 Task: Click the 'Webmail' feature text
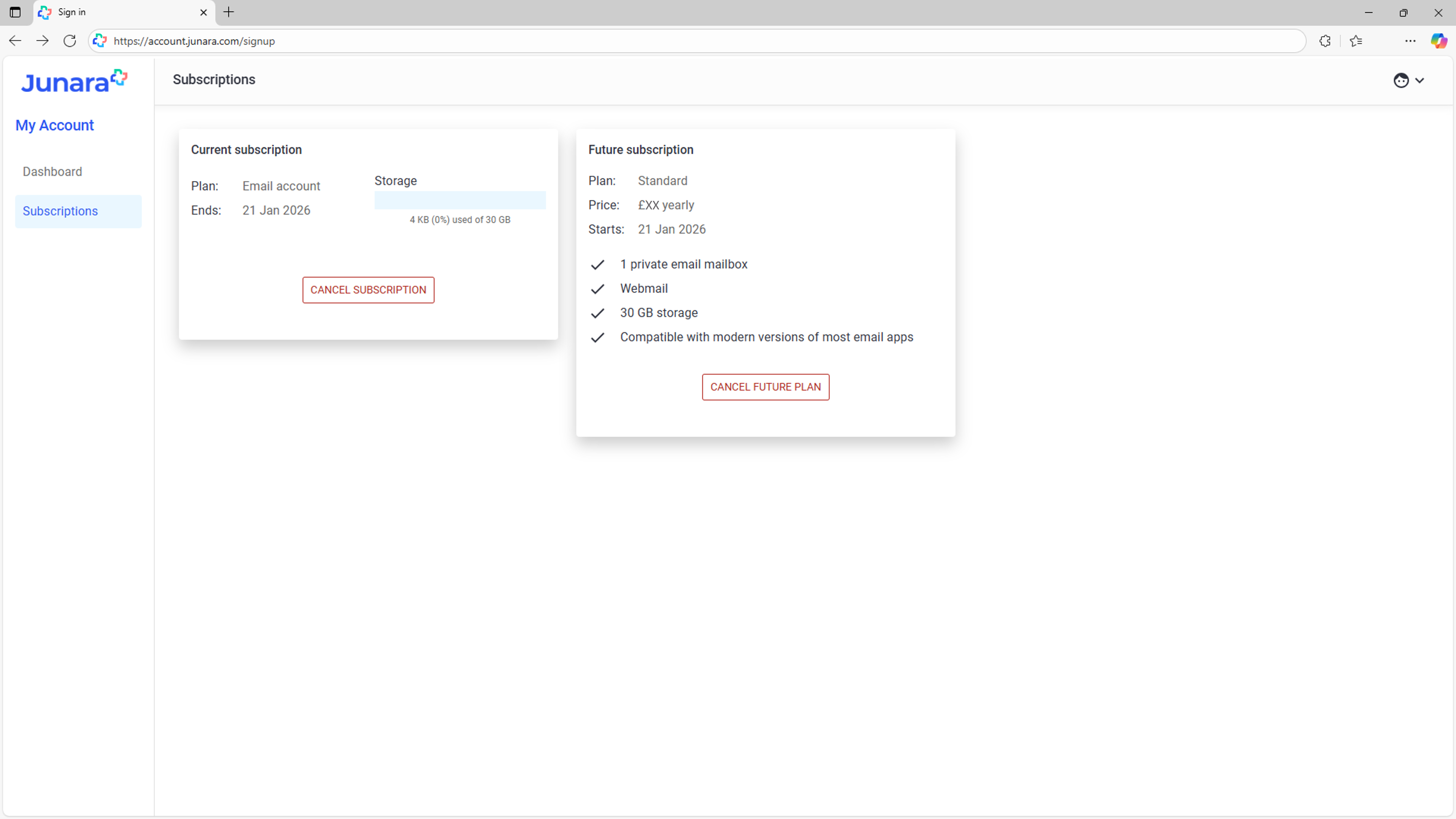point(644,288)
